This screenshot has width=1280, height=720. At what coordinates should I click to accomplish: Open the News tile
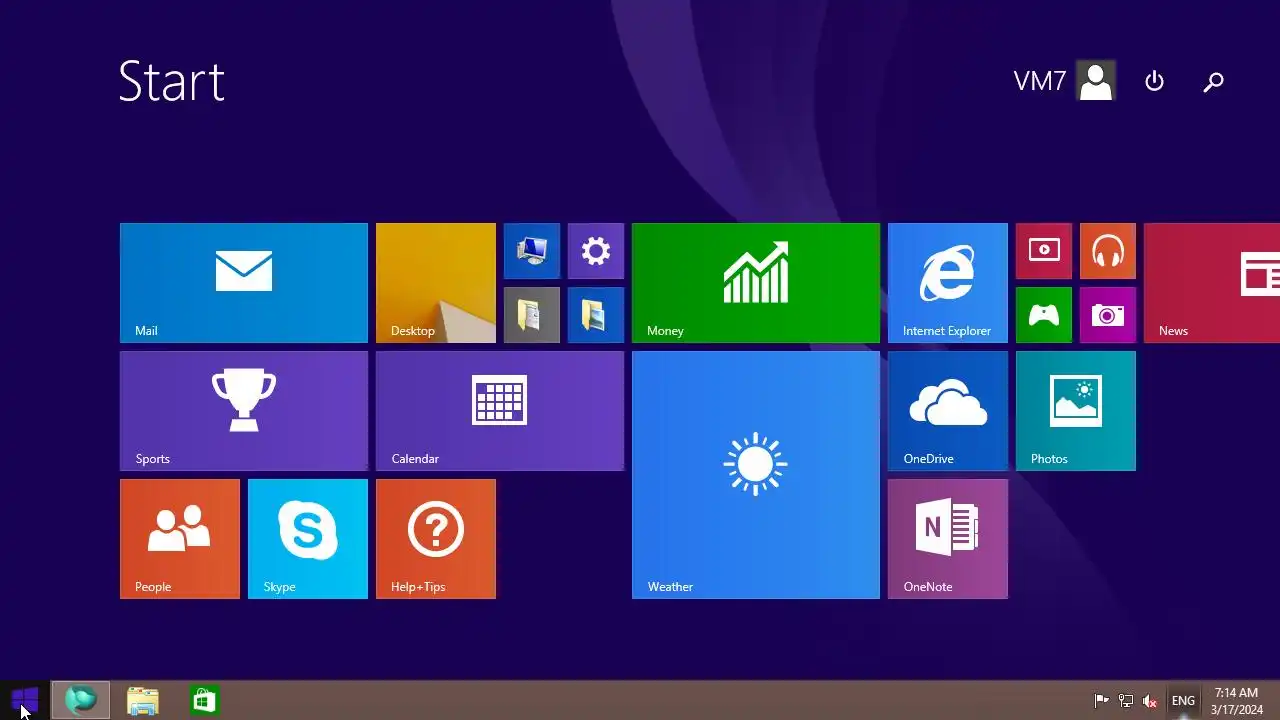1212,283
